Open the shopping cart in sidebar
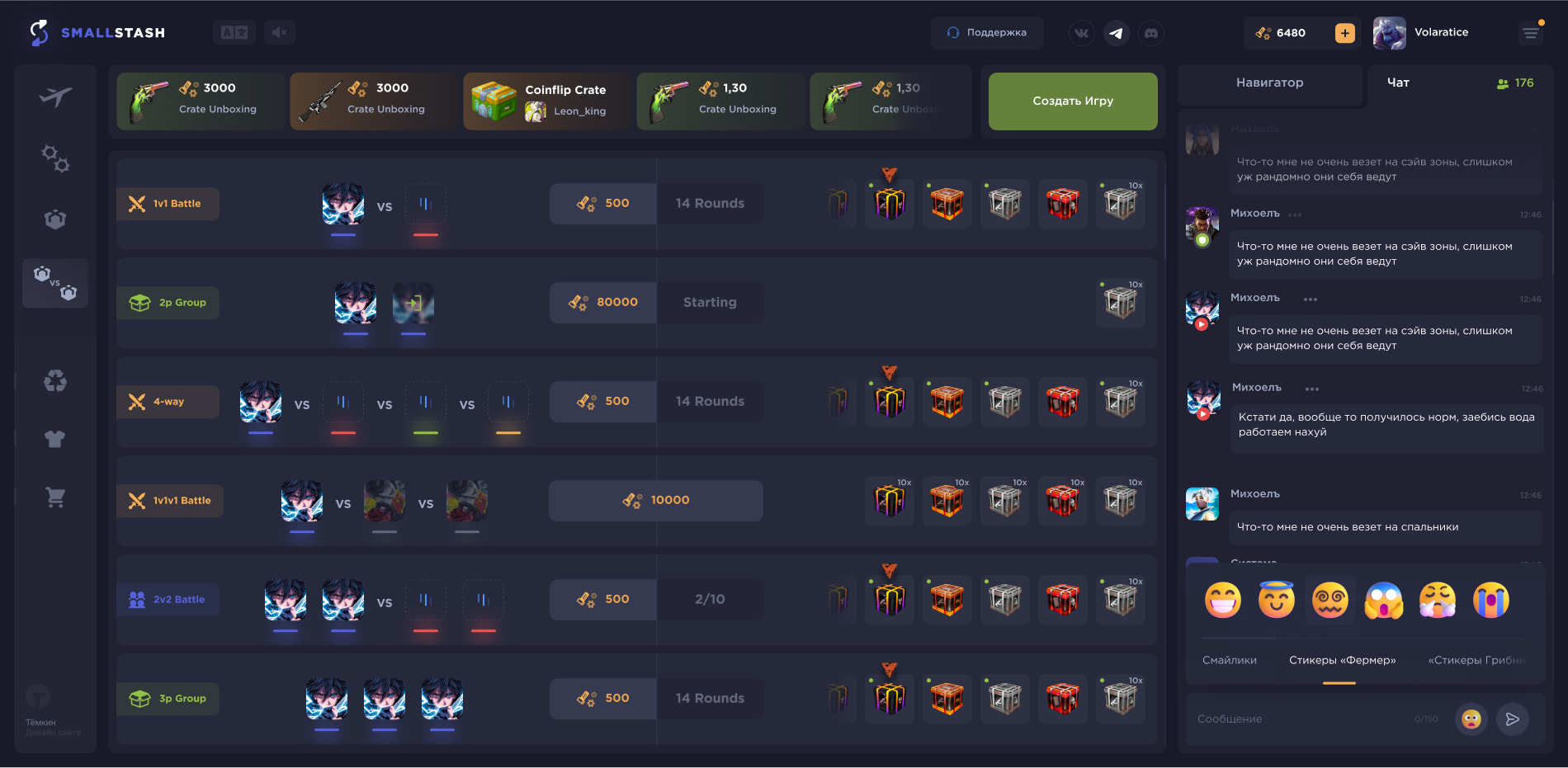 (x=55, y=497)
